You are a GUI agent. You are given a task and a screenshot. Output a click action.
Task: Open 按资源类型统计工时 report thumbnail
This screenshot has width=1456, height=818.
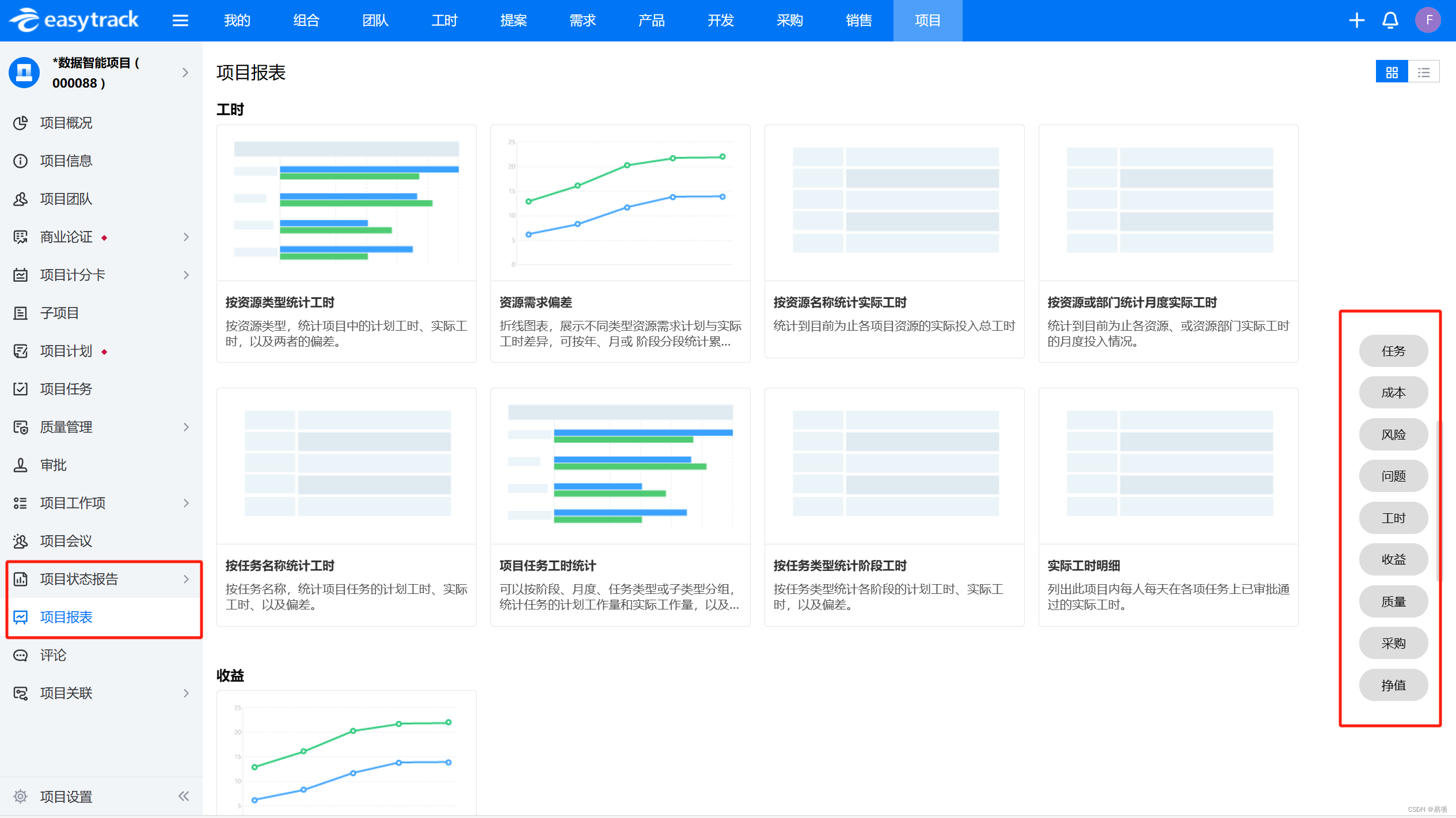click(x=347, y=203)
